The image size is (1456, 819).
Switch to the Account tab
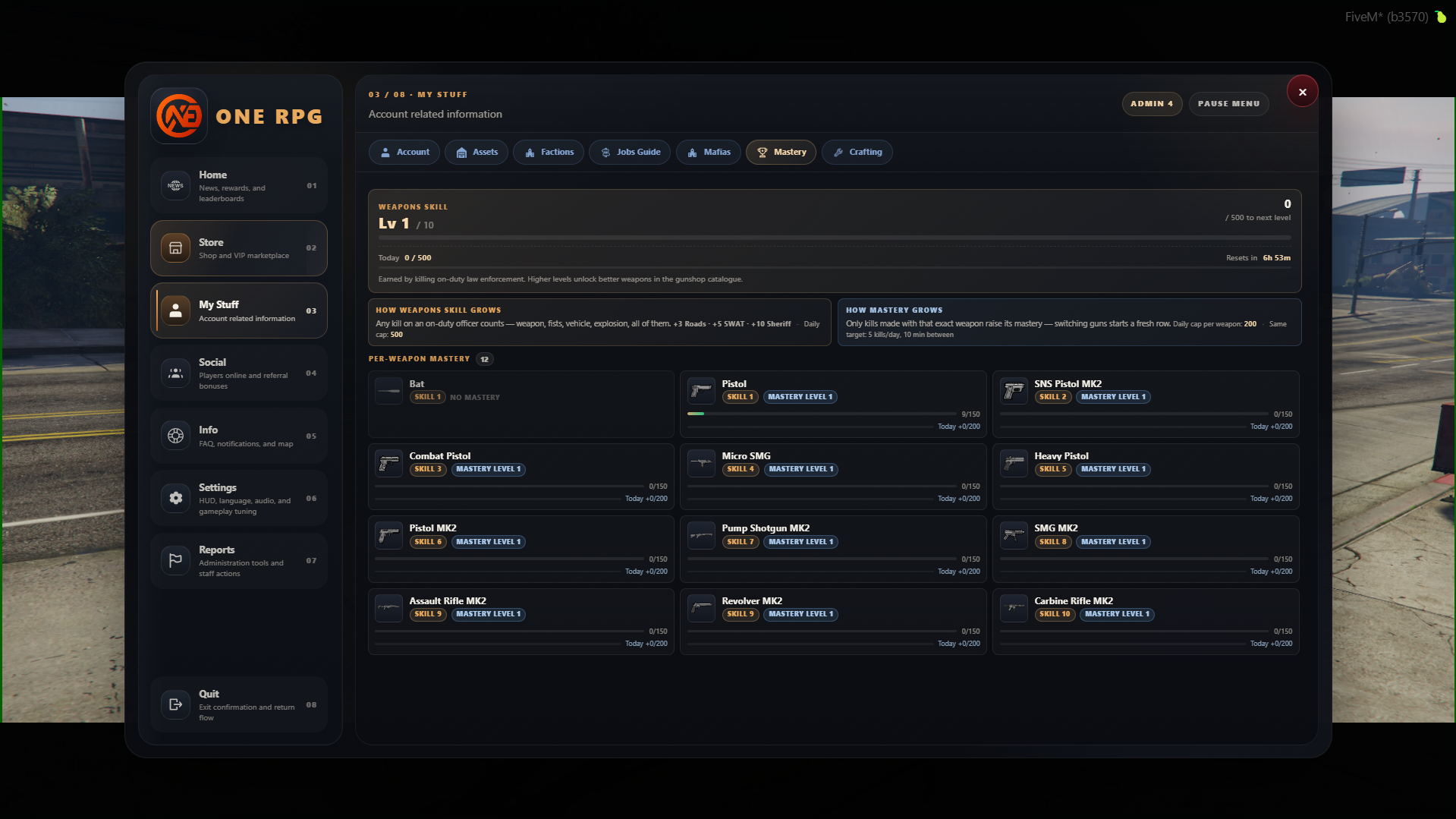pyautogui.click(x=404, y=152)
